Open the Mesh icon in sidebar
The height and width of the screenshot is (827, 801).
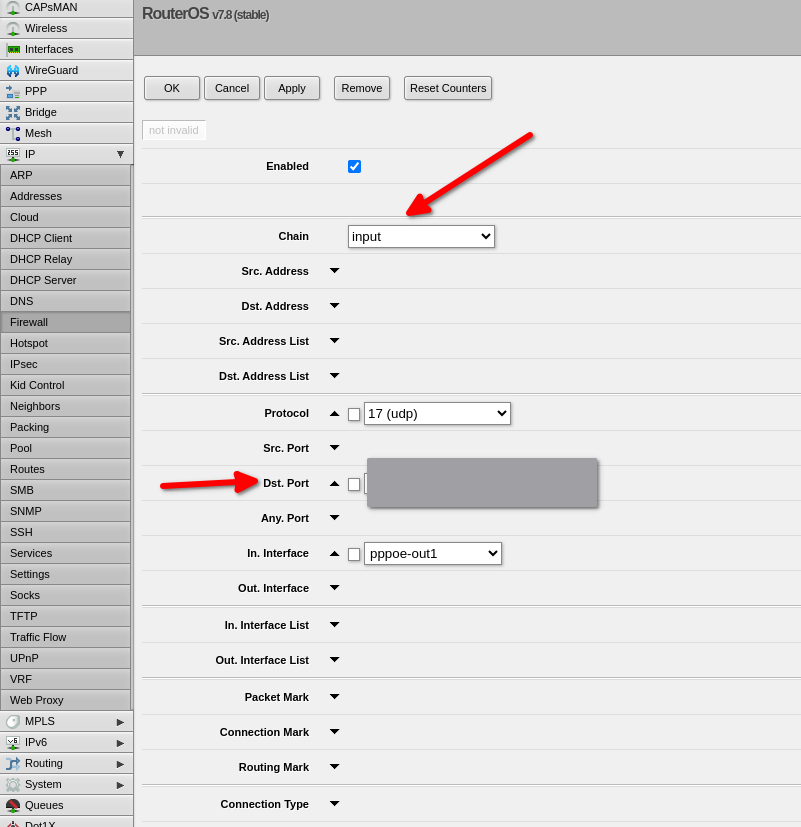point(13,133)
